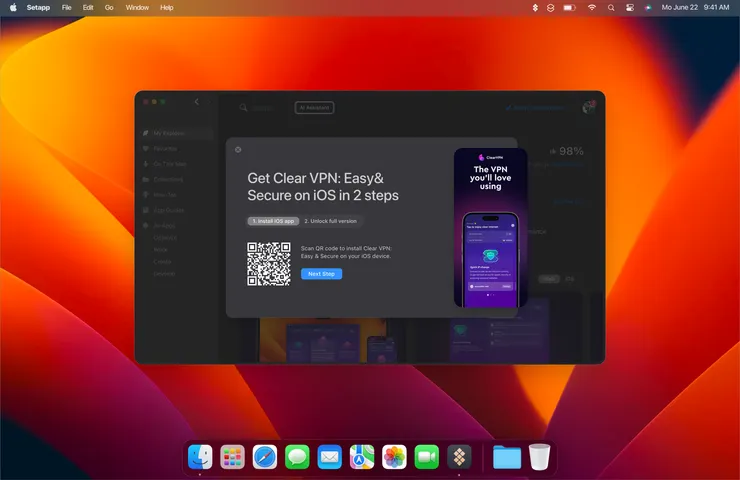Open the Wi-Fi menu bar icon

pyautogui.click(x=591, y=8)
